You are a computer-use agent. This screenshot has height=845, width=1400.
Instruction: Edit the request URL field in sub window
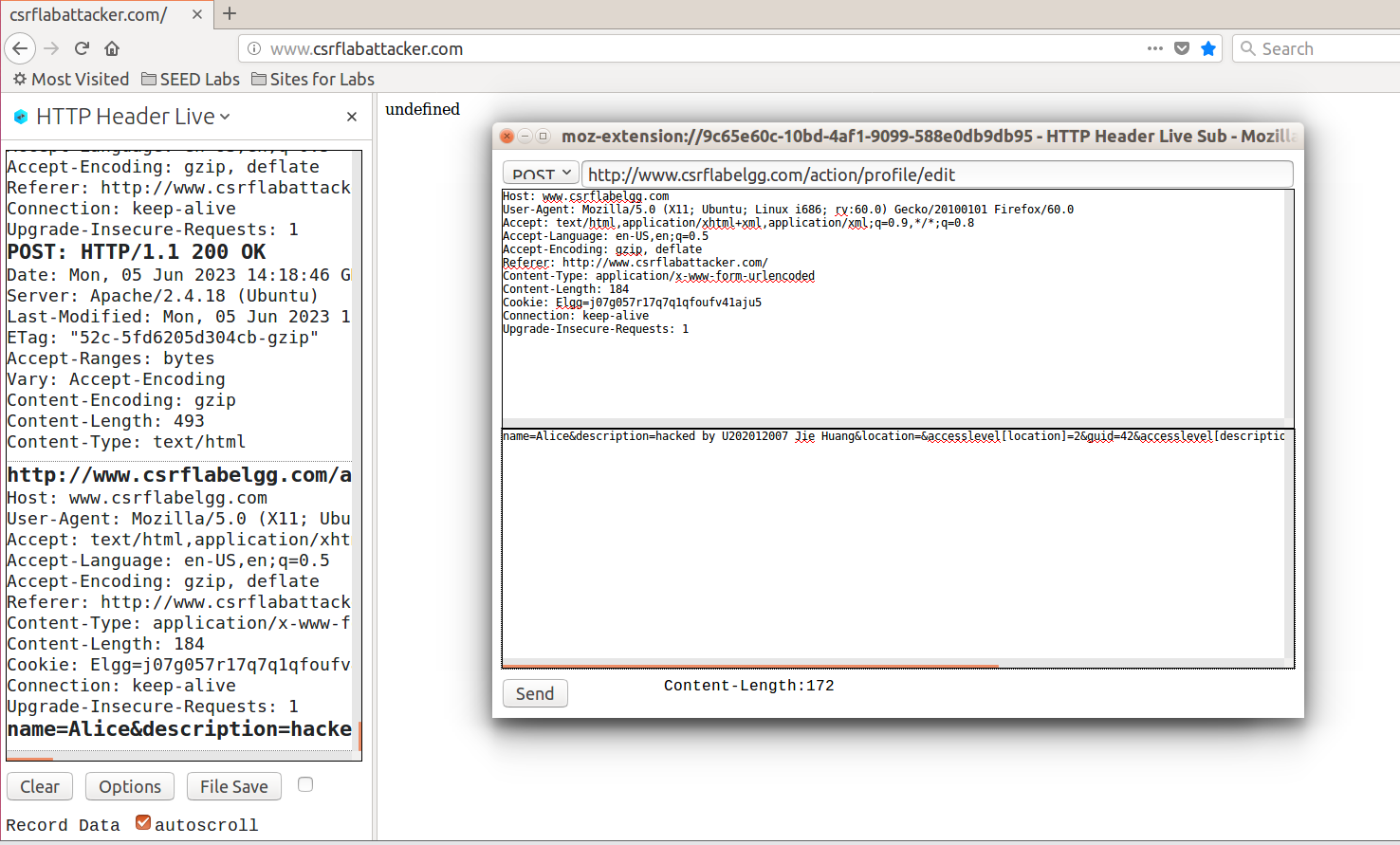(937, 174)
